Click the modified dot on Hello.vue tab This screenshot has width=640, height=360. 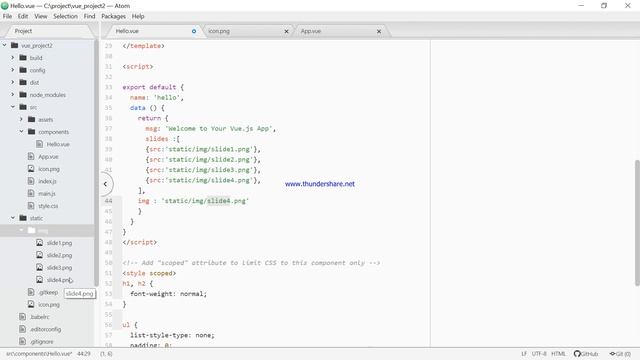[194, 31]
